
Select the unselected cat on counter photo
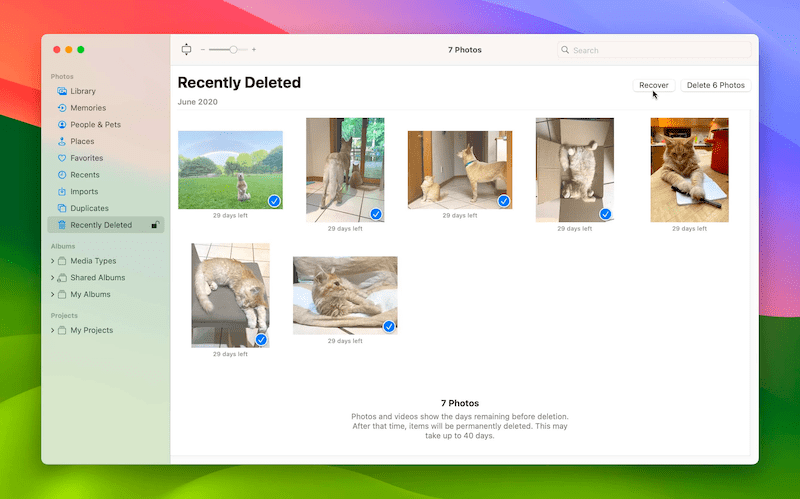689,170
